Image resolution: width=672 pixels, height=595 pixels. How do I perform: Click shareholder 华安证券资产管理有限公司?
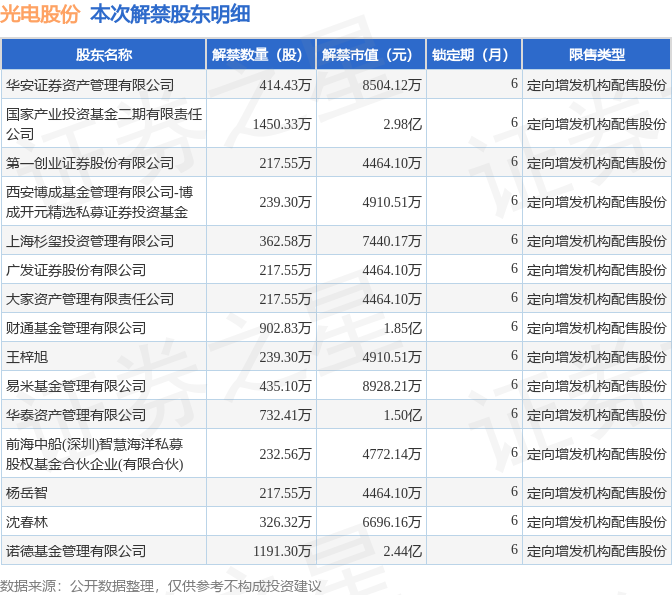(x=90, y=85)
